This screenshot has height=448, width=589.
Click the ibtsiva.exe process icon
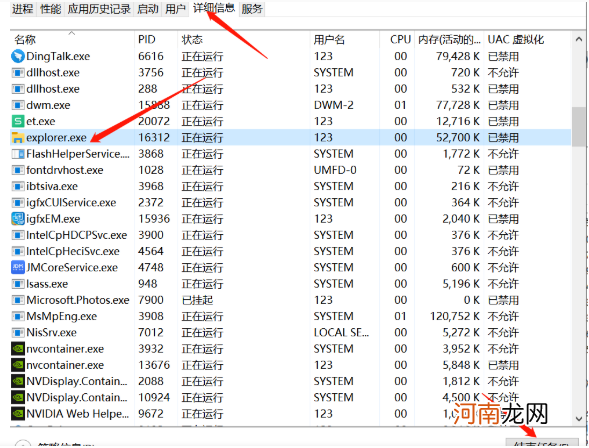pos(18,186)
